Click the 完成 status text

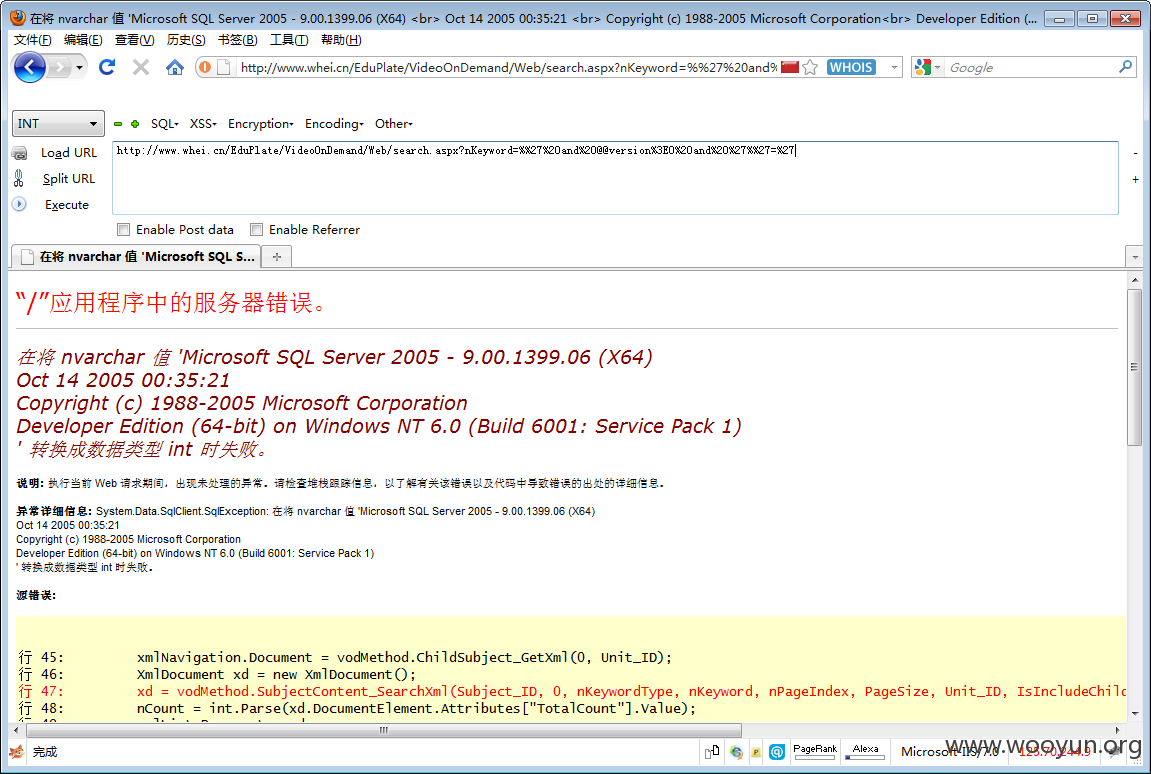[x=45, y=752]
